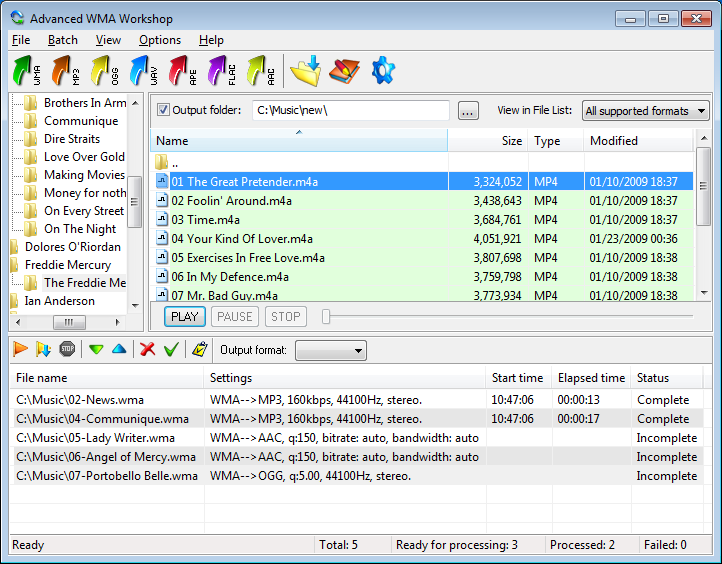Click the AAC conversion arrow icon
Screen dimensions: 722x564
click(x=262, y=71)
